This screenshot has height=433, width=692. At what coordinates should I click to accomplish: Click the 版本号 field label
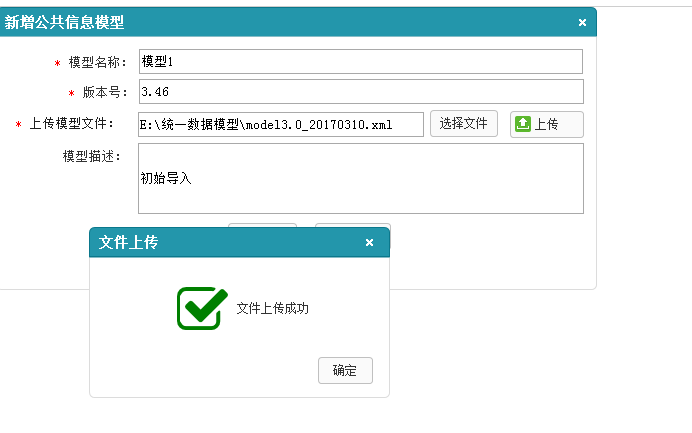pyautogui.click(x=104, y=92)
